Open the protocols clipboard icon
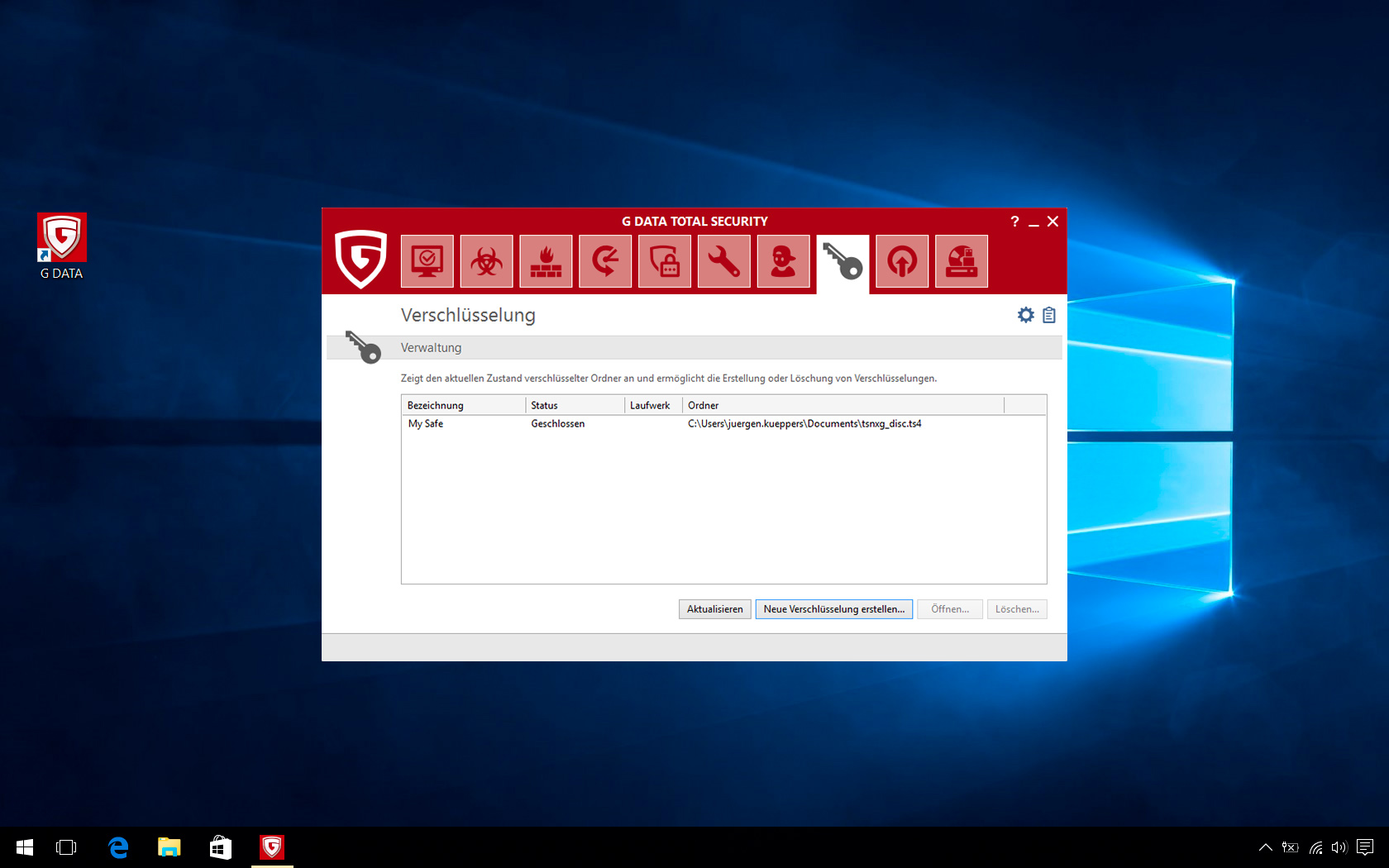The image size is (1389, 868). click(x=1049, y=315)
